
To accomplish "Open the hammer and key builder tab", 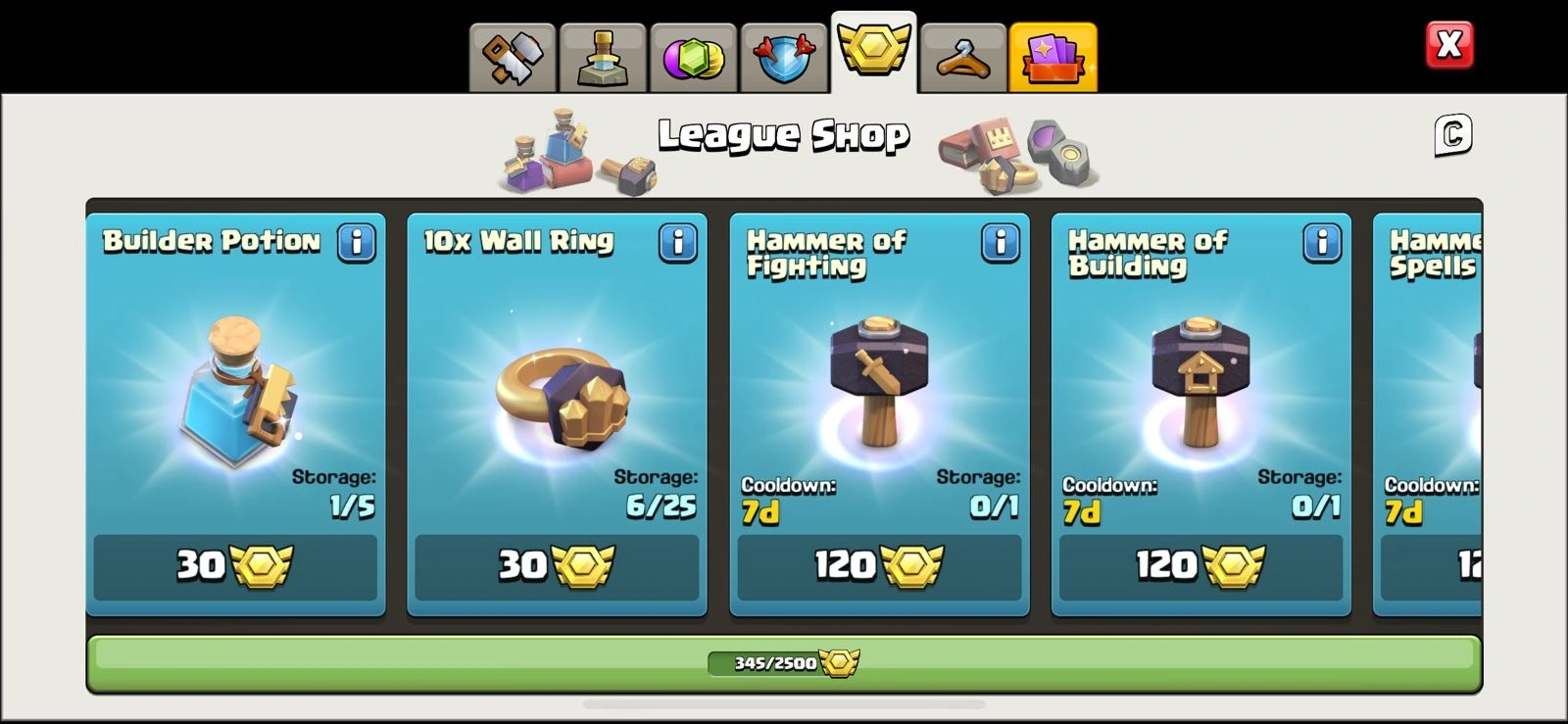I will pos(513,59).
